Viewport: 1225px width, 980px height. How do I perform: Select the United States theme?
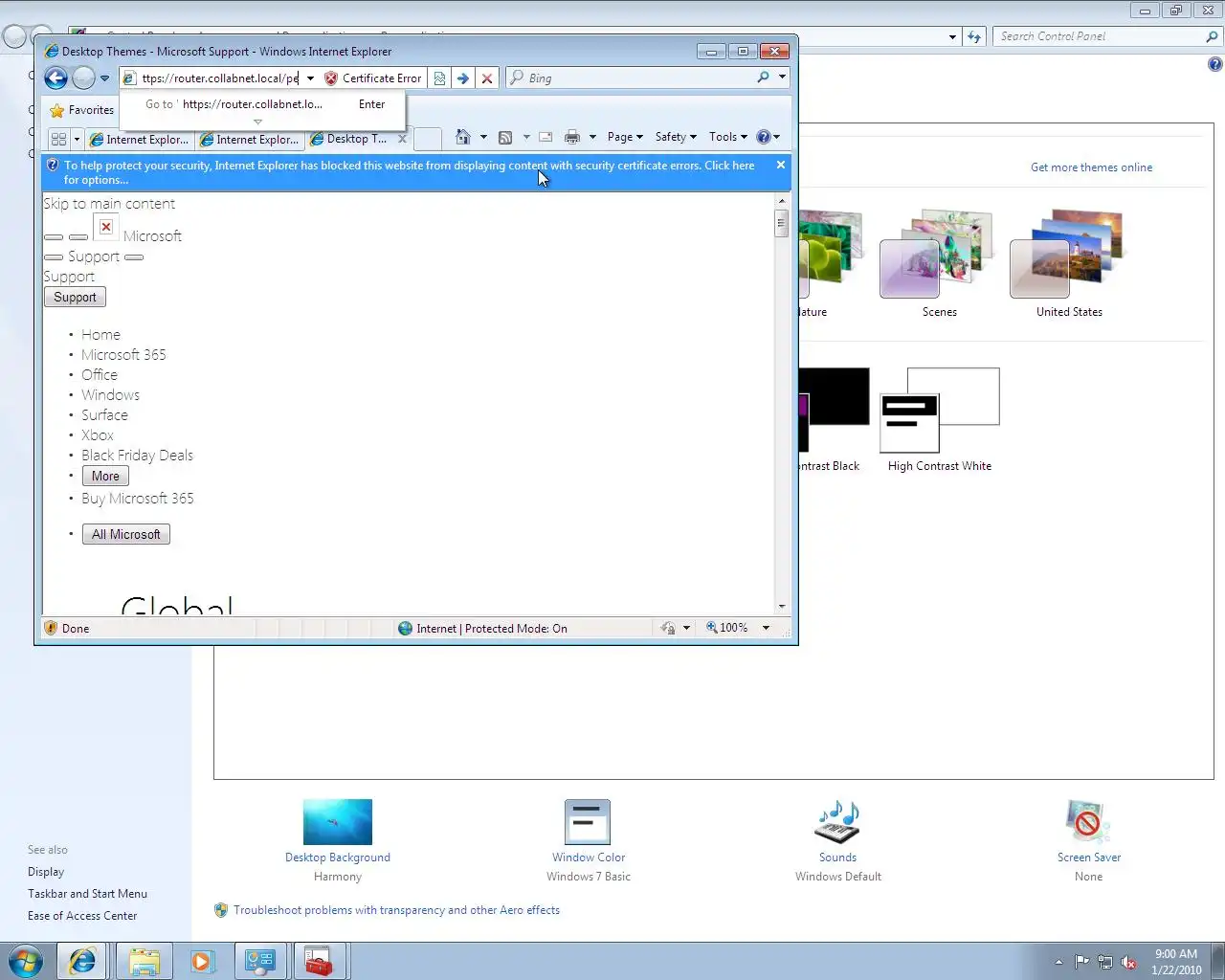pyautogui.click(x=1069, y=264)
